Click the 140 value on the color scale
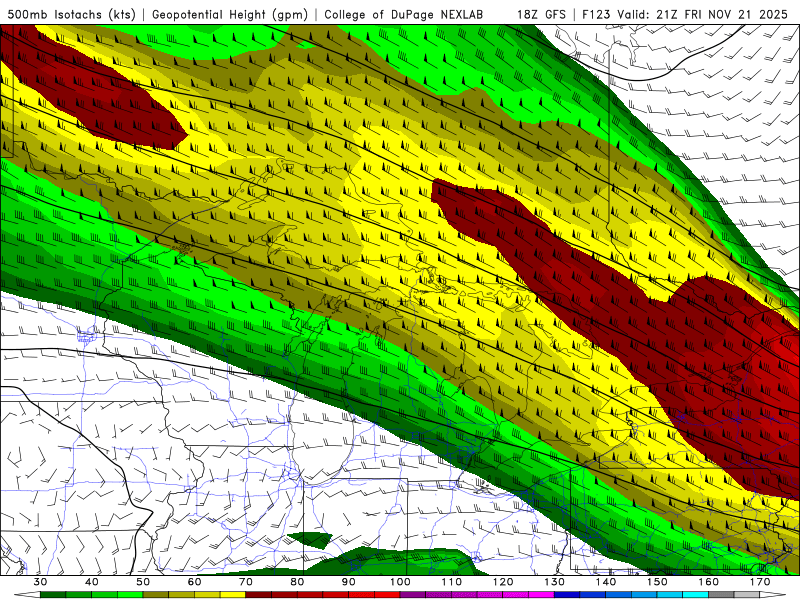This screenshot has width=800, height=600. point(606,582)
